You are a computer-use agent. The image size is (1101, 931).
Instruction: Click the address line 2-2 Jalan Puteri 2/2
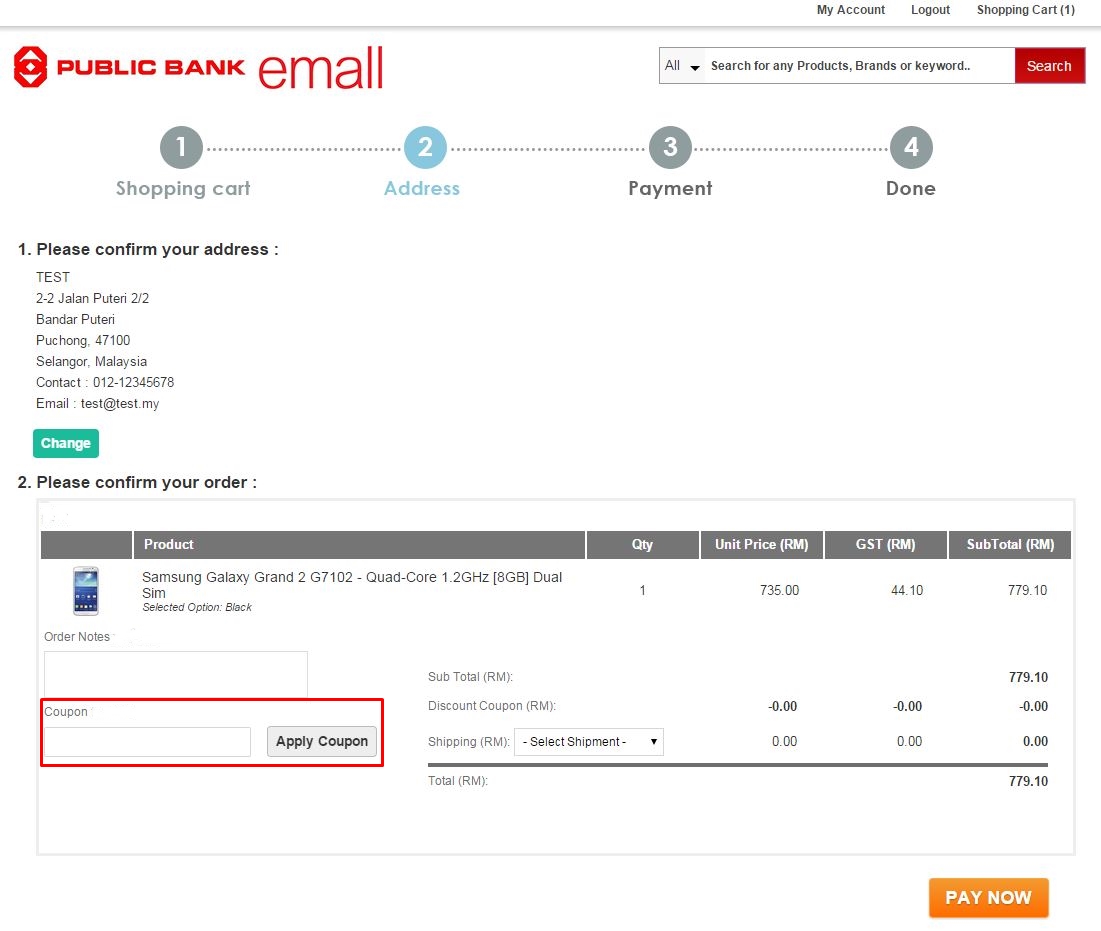93,298
